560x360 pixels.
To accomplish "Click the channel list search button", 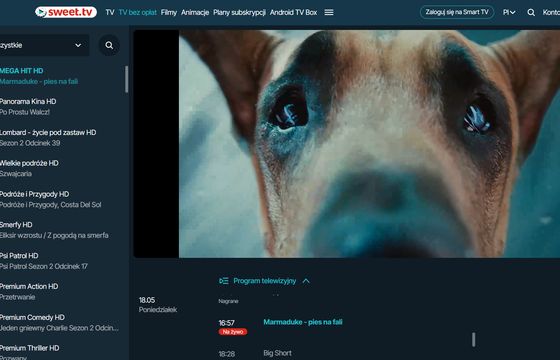I will [x=109, y=45].
